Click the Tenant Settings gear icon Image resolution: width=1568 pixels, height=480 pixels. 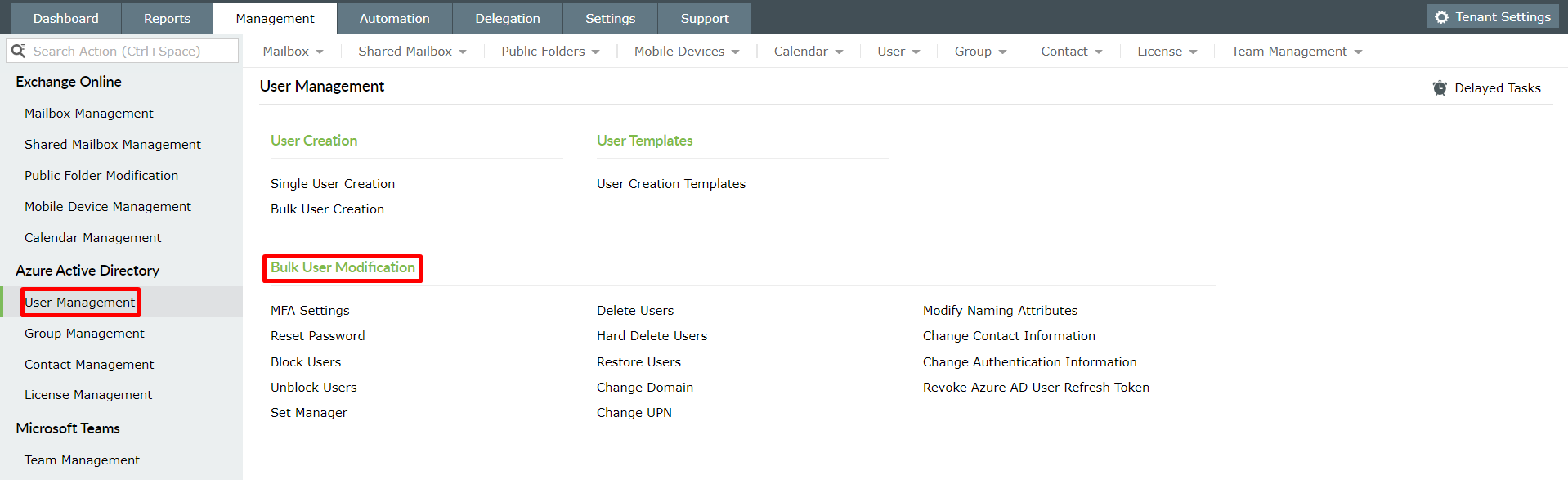(1441, 17)
